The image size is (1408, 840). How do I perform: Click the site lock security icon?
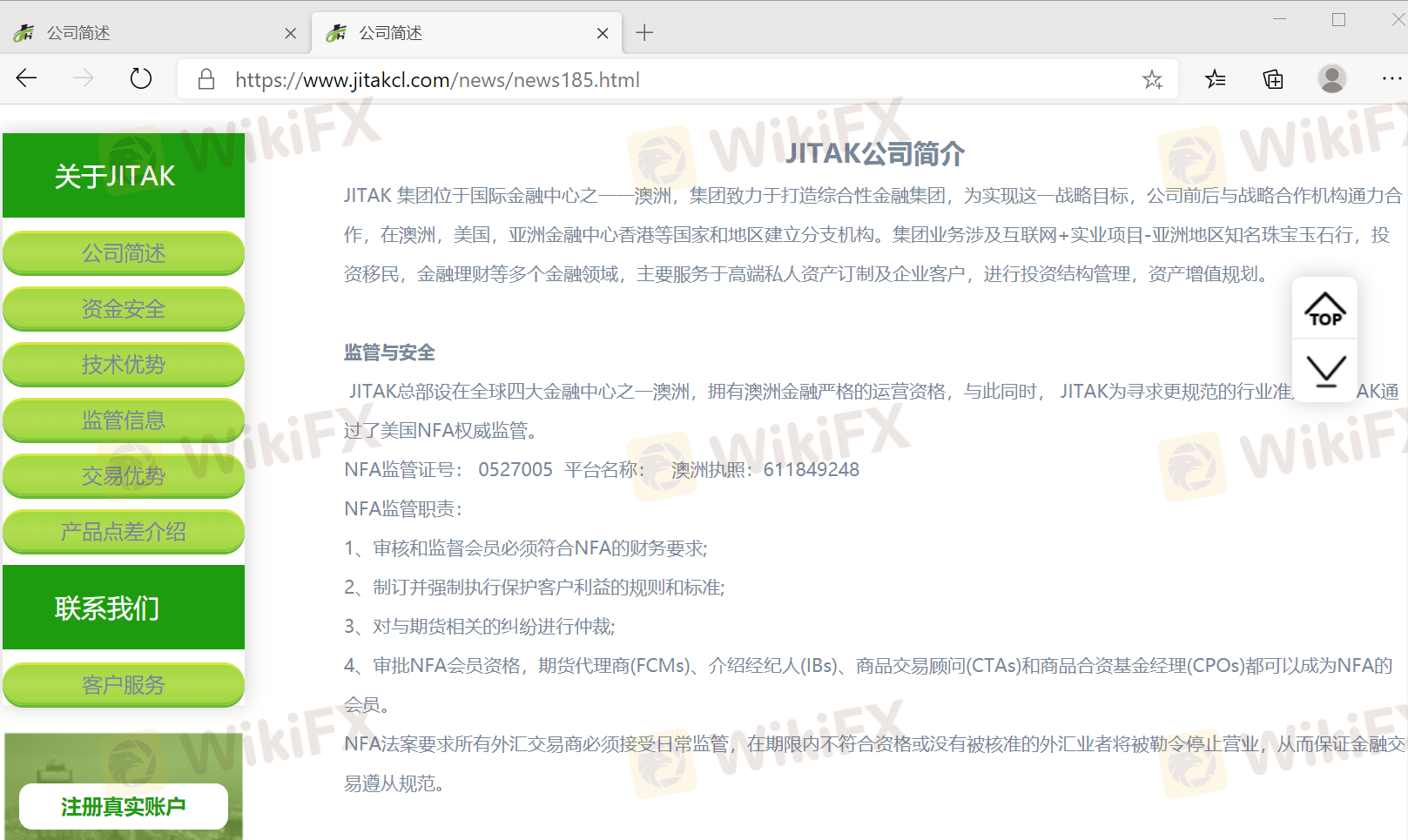tap(206, 80)
